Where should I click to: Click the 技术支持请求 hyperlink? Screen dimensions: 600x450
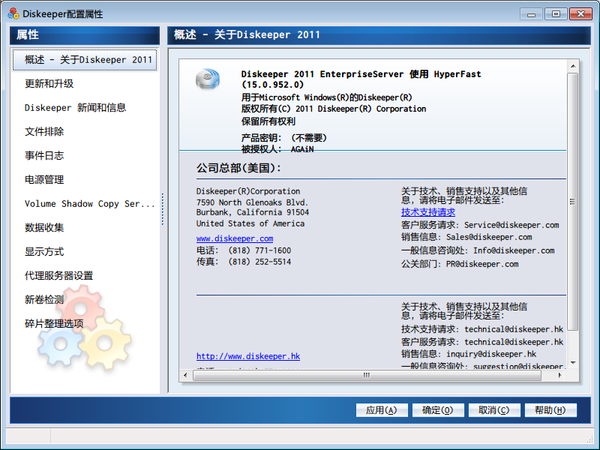click(428, 212)
